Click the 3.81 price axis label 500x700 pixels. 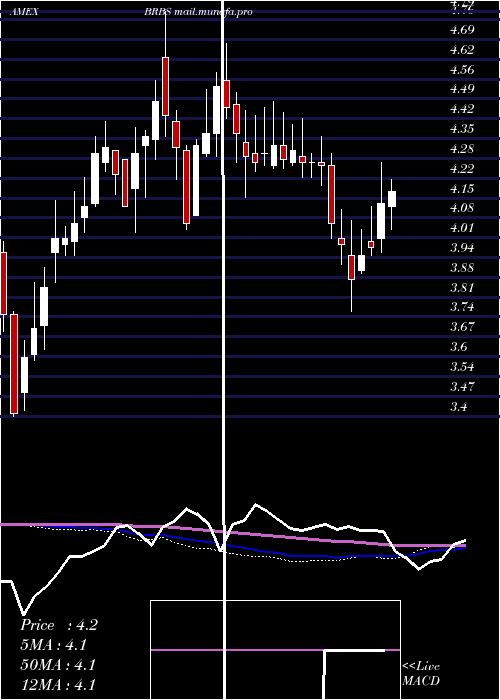coord(462,287)
